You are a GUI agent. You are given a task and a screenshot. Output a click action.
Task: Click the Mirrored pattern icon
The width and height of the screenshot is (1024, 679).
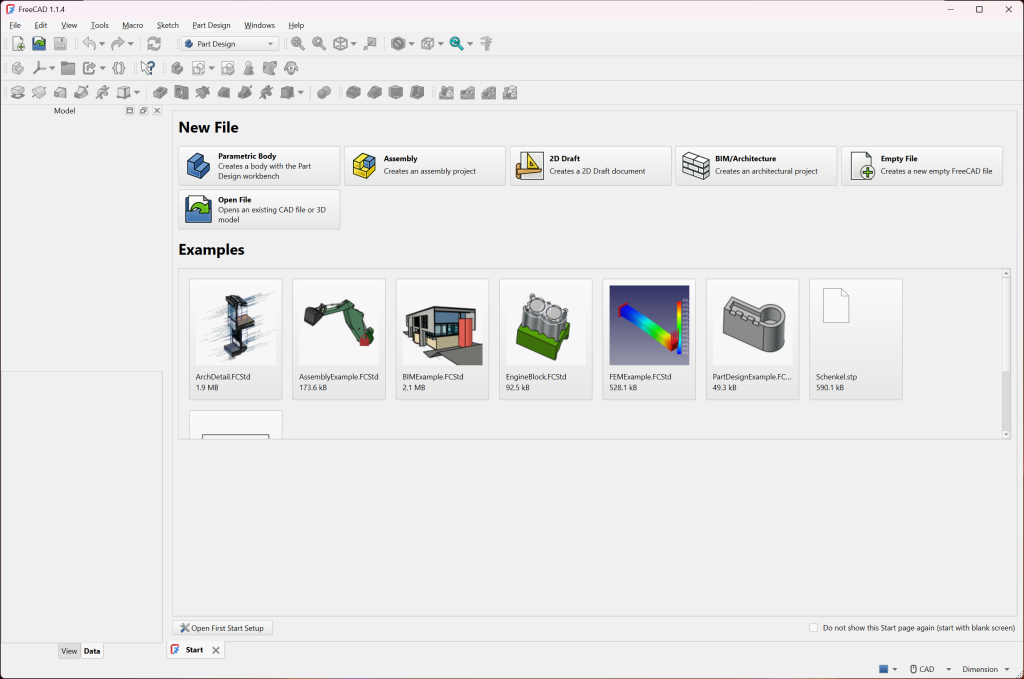[x=447, y=93]
